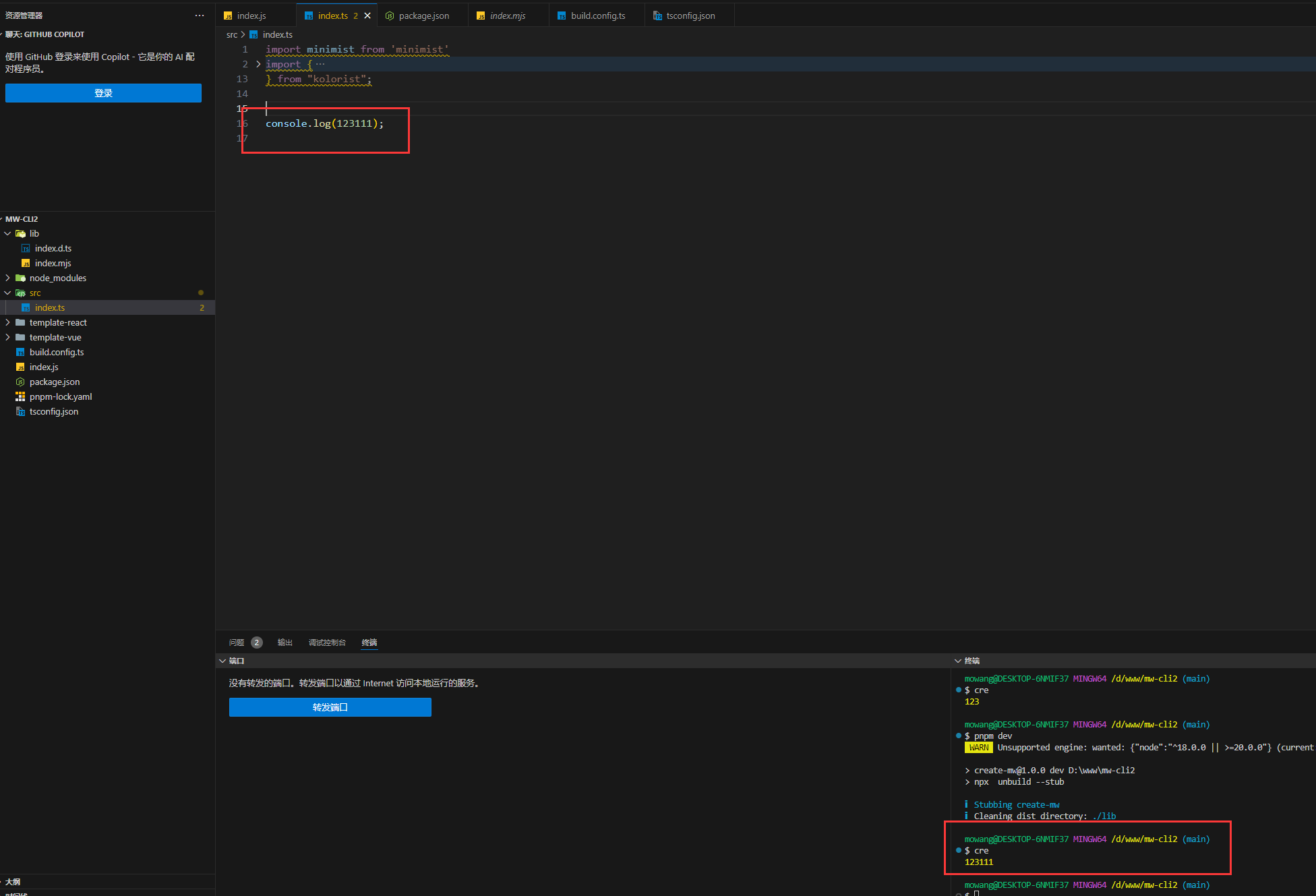
Task: Click the template-react folder icon
Action: tap(20, 322)
